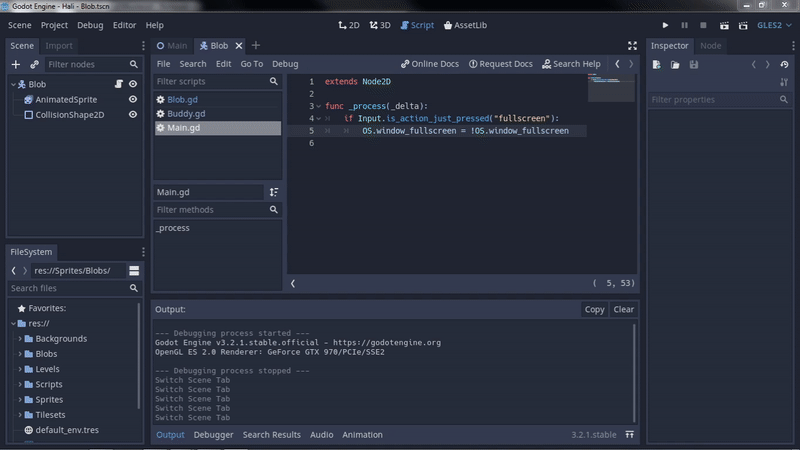
Task: Play the project
Action: click(x=665, y=25)
